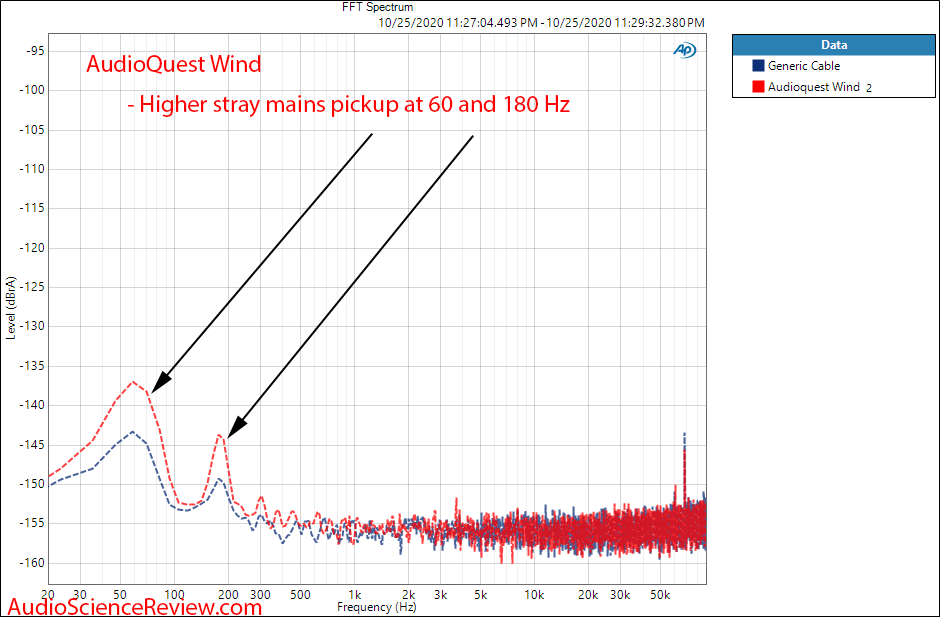The height and width of the screenshot is (617, 940).
Task: Click the -120 value on the level axis
Action: 32,248
